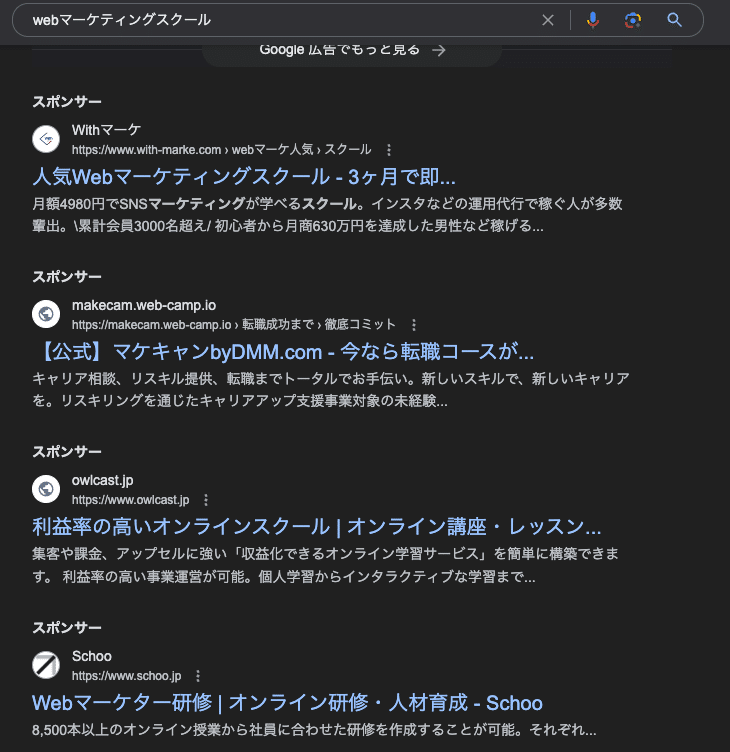Image resolution: width=730 pixels, height=752 pixels.
Task: Click description starting キャリア相談、リスキル提供
Action: tap(331, 389)
